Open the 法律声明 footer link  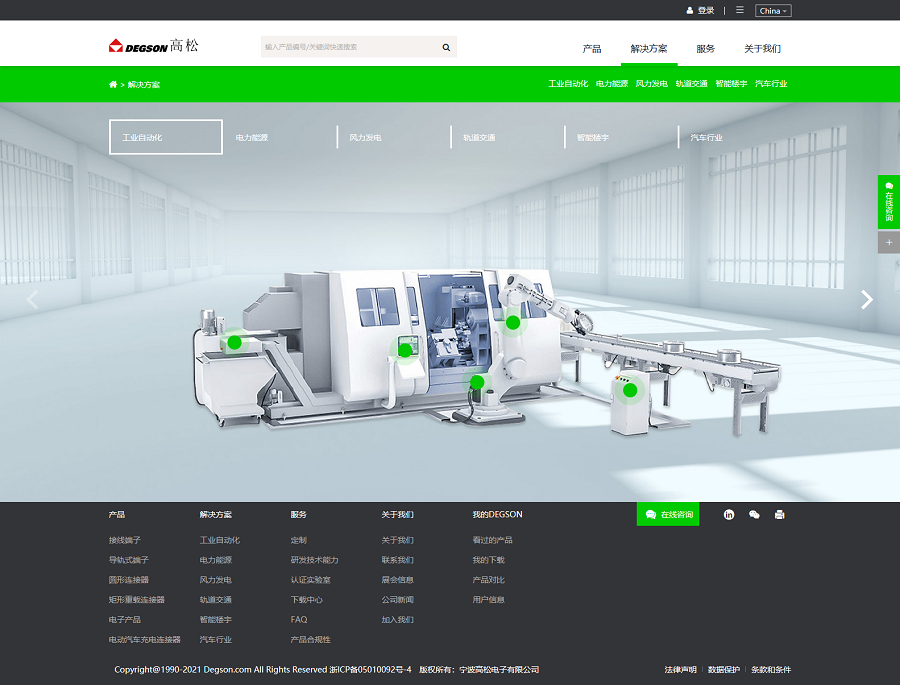(680, 669)
